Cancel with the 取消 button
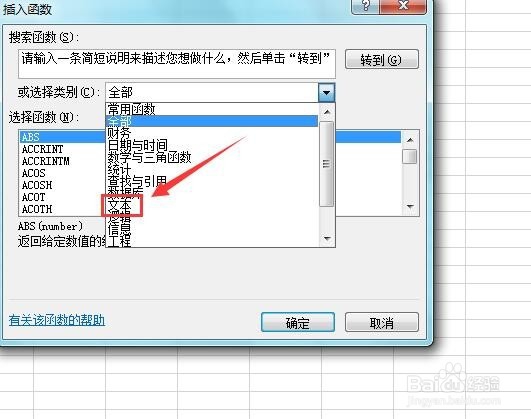531x419 pixels. pyautogui.click(x=382, y=322)
